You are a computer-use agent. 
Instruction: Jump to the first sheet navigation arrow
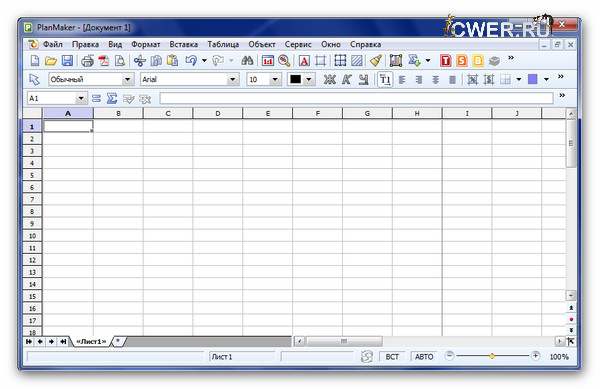(29, 341)
